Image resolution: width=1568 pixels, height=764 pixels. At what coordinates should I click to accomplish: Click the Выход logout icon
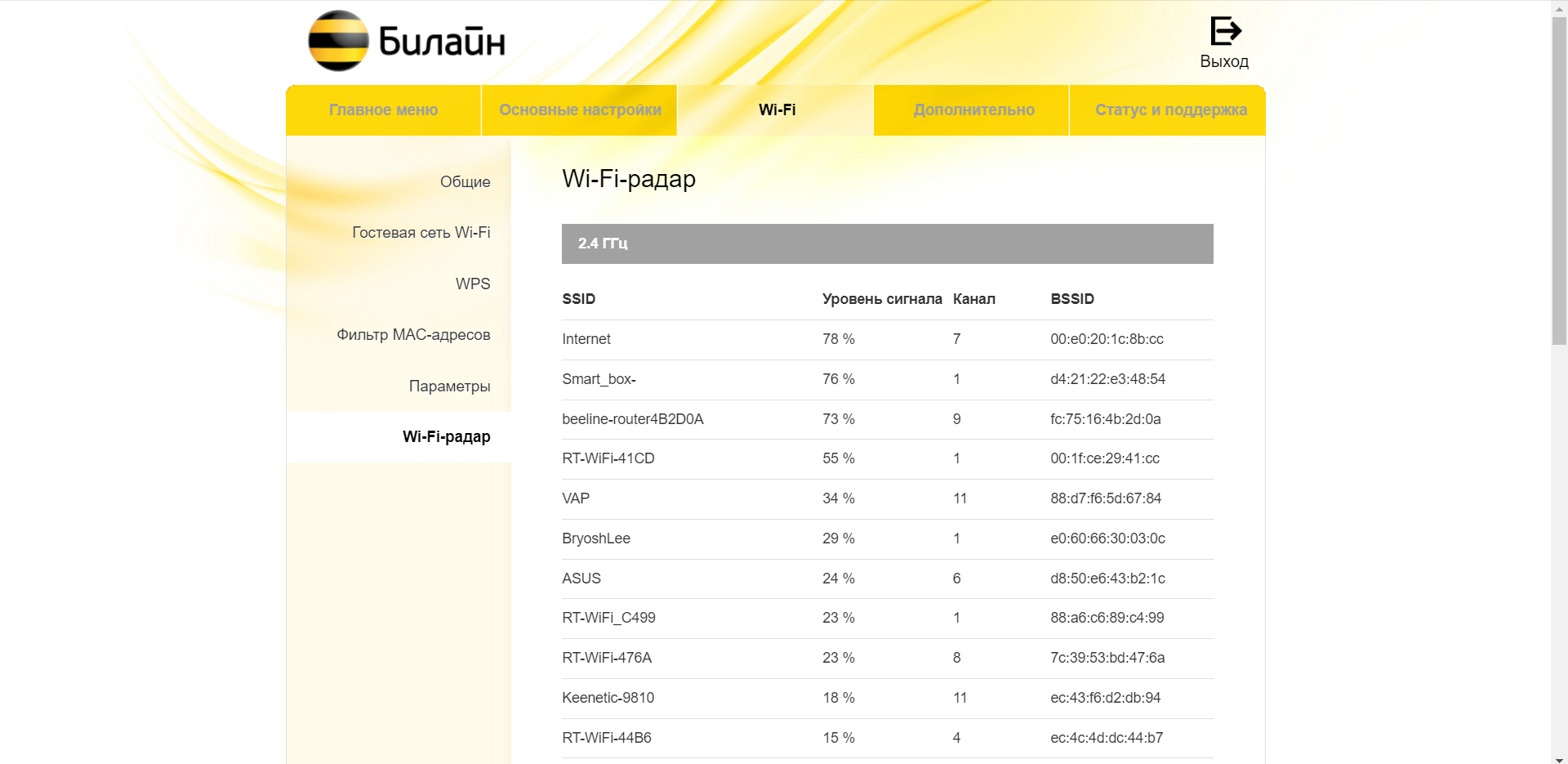coord(1224,31)
